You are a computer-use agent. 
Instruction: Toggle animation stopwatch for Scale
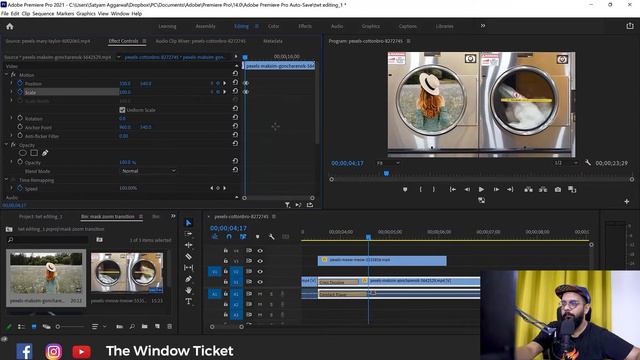[20, 92]
